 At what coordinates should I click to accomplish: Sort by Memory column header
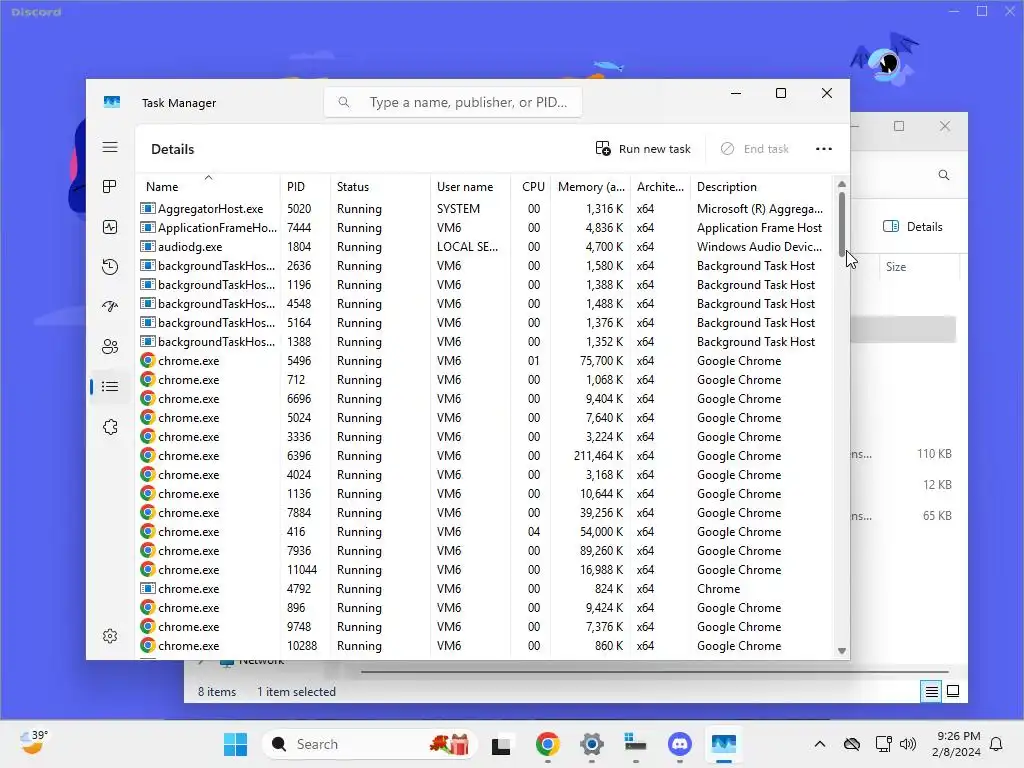pos(590,187)
